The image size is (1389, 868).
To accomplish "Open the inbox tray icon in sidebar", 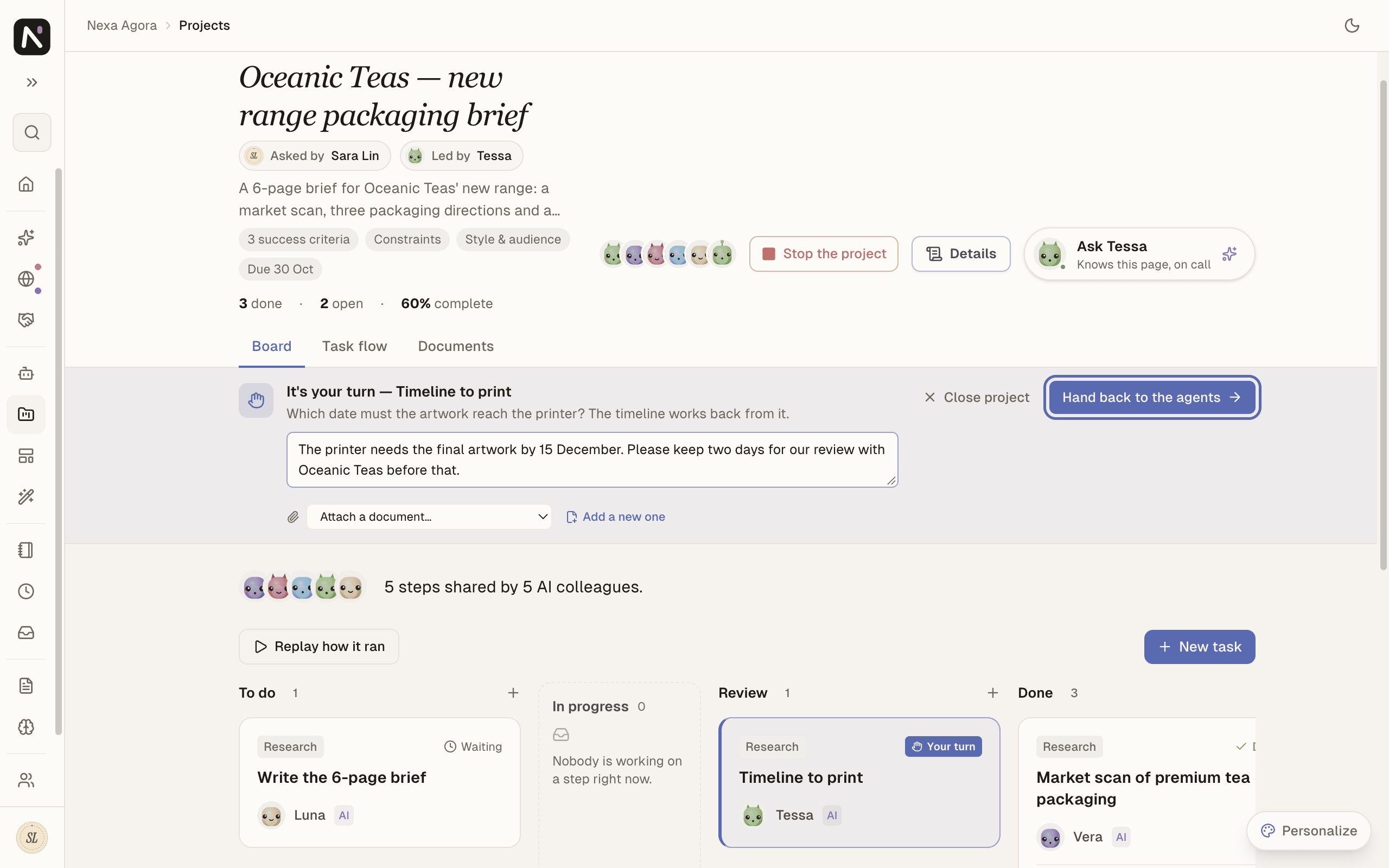I will coord(26,633).
